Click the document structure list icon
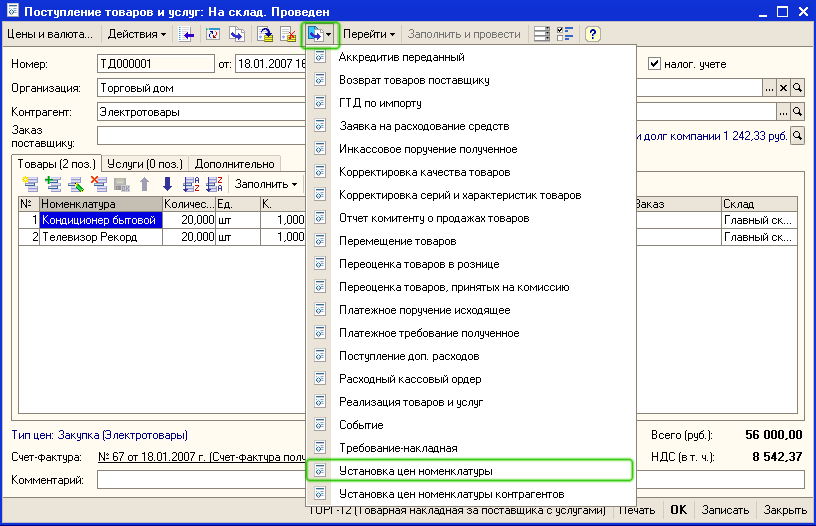The width and height of the screenshot is (816, 526). point(542,34)
